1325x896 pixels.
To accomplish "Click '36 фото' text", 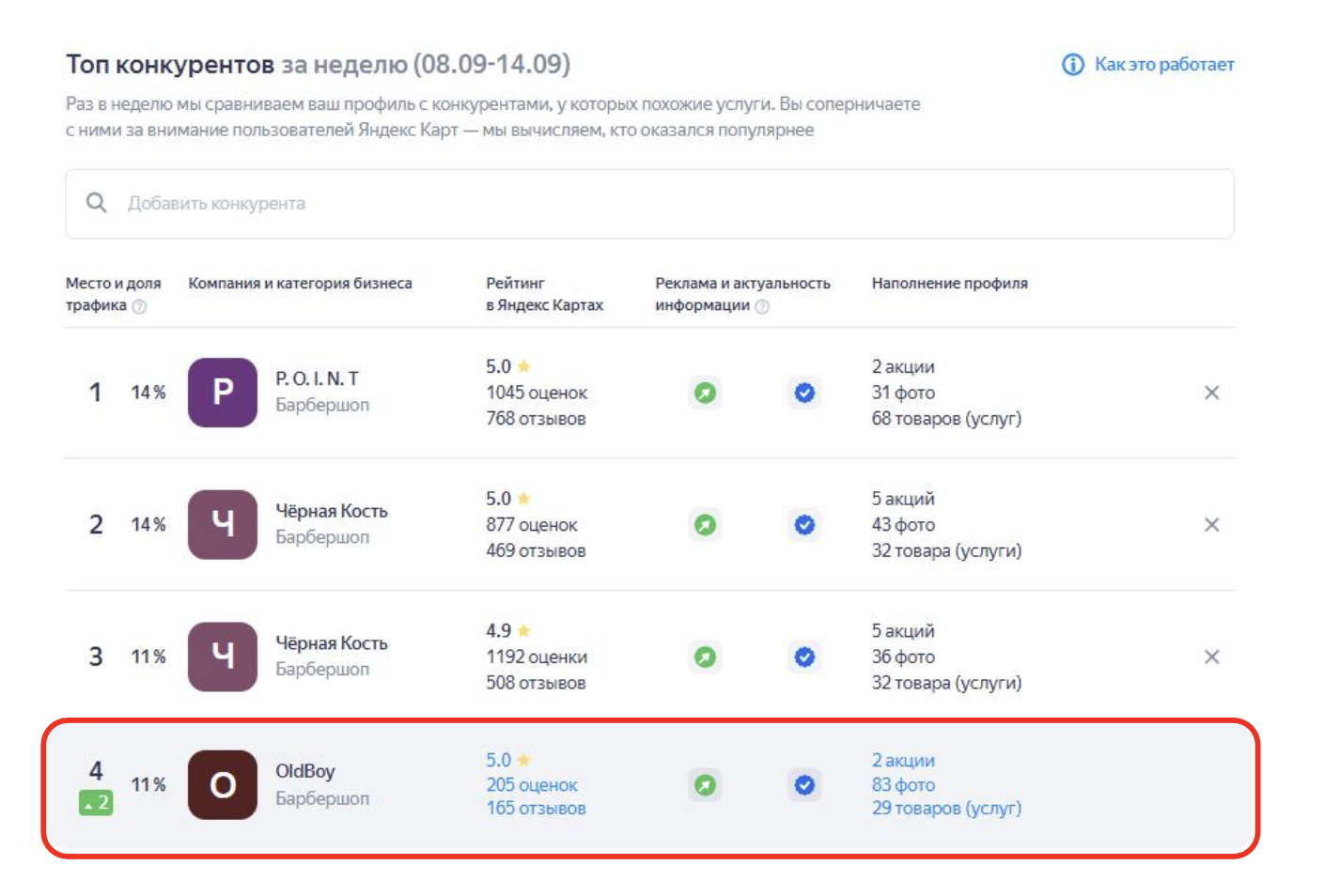I will point(903,657).
